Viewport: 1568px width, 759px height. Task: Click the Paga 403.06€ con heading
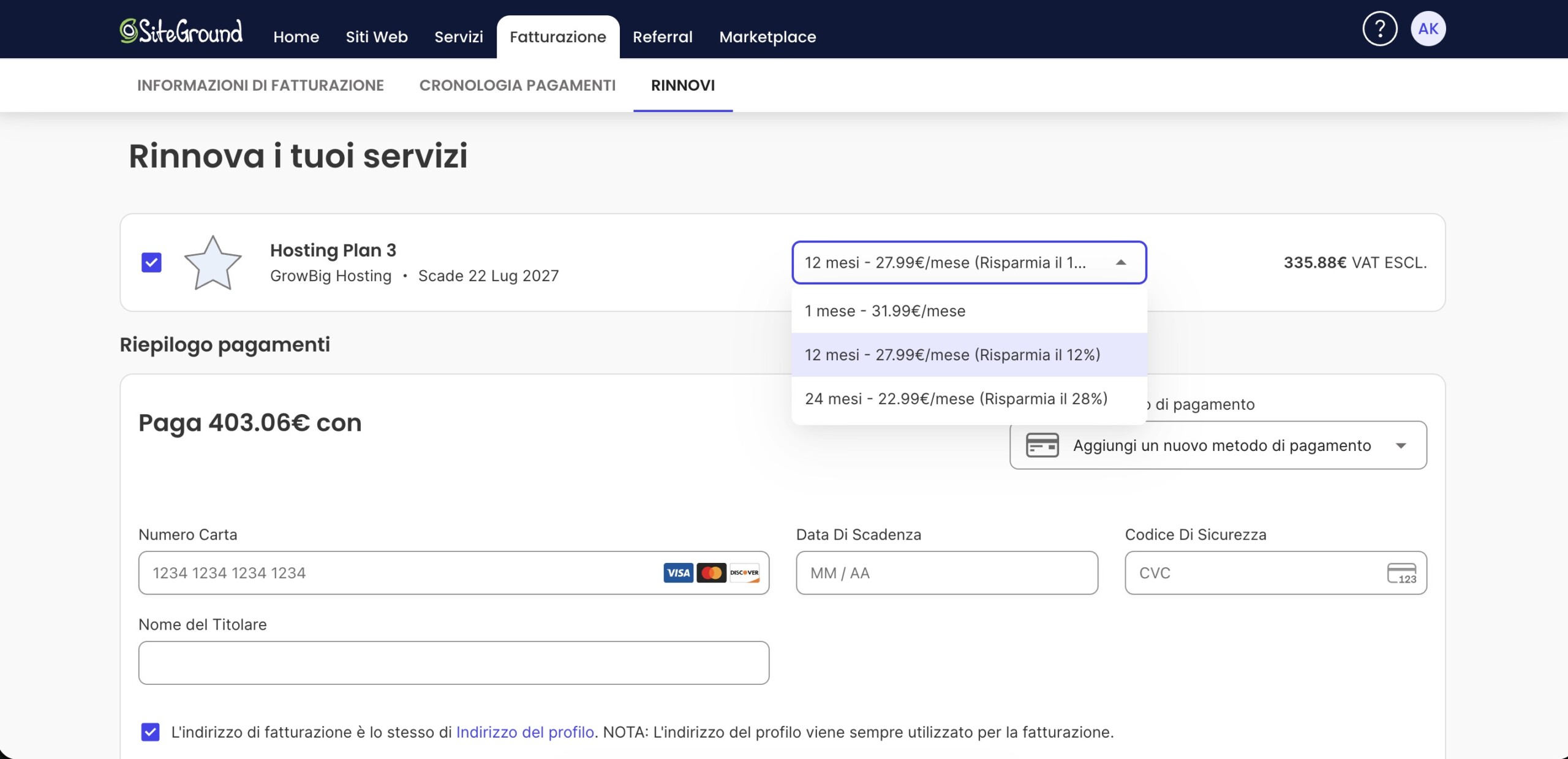pyautogui.click(x=250, y=423)
